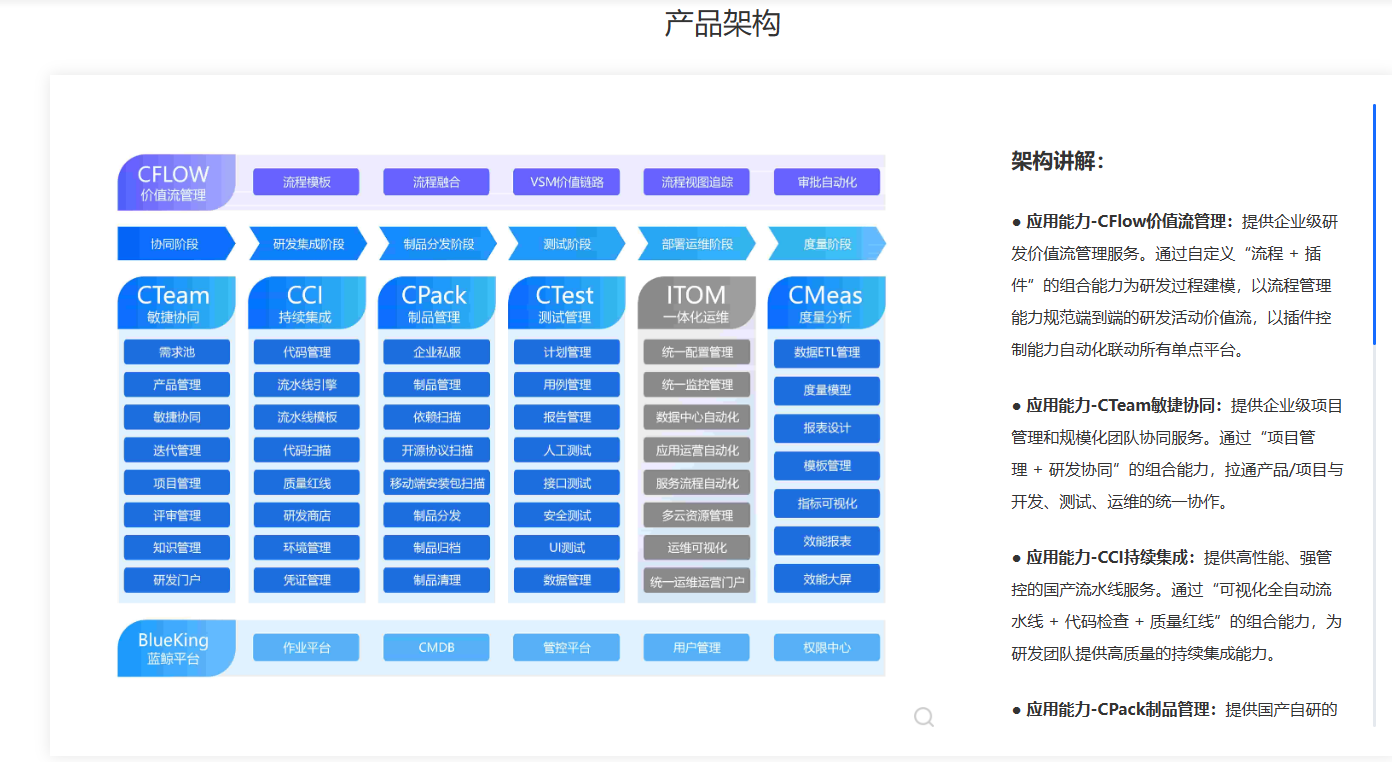This screenshot has width=1392, height=762.
Task: Click the 统一运维运营门户 item
Action: (697, 581)
